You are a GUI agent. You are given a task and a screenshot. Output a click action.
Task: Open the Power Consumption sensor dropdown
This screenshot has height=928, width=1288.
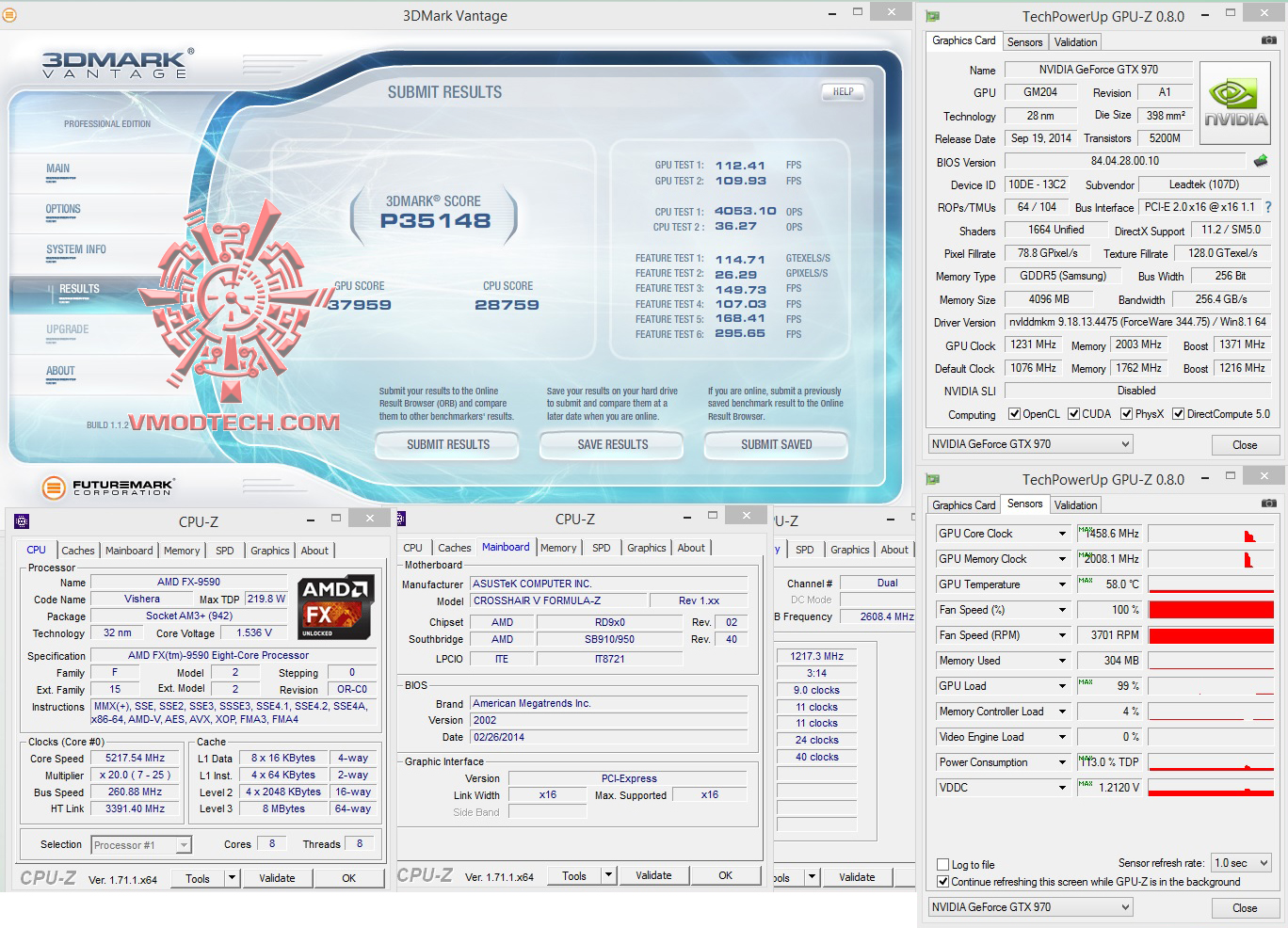[x=1062, y=762]
